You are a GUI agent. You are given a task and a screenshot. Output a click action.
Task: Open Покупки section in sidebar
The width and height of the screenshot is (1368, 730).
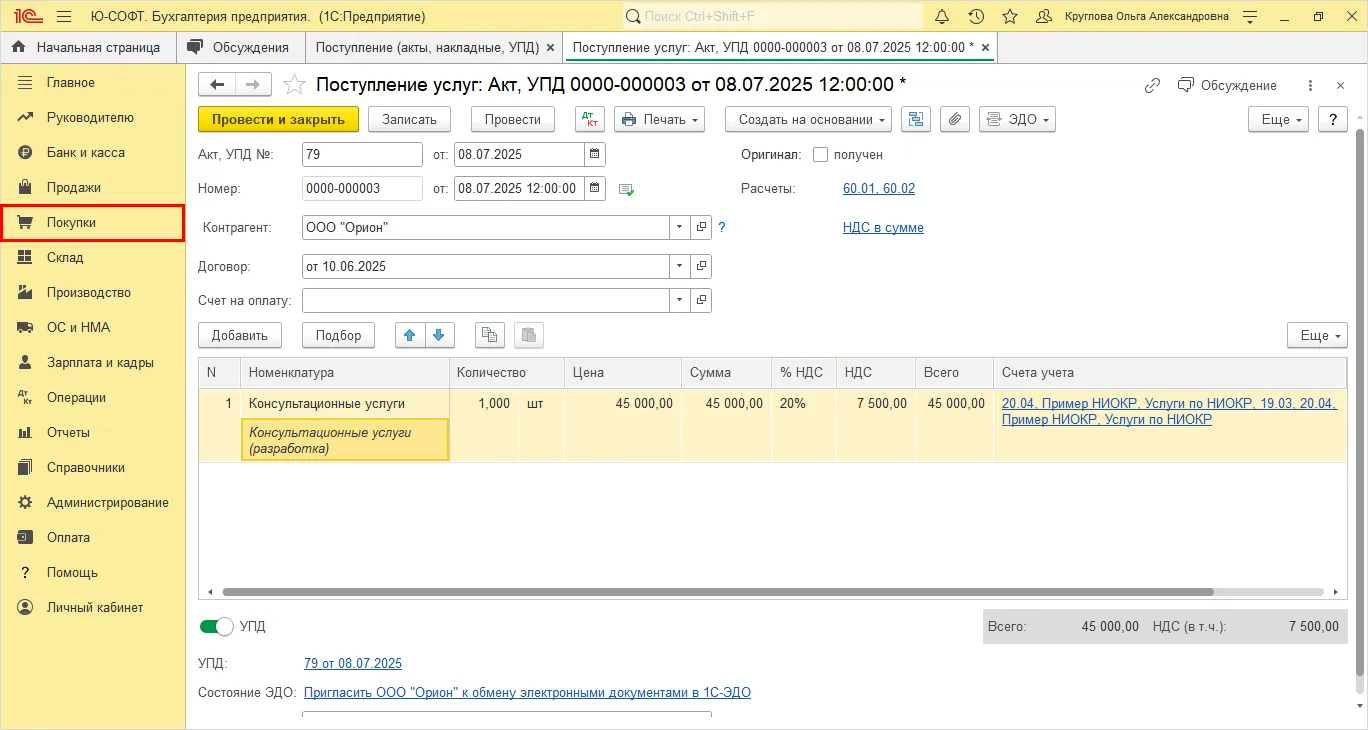93,222
